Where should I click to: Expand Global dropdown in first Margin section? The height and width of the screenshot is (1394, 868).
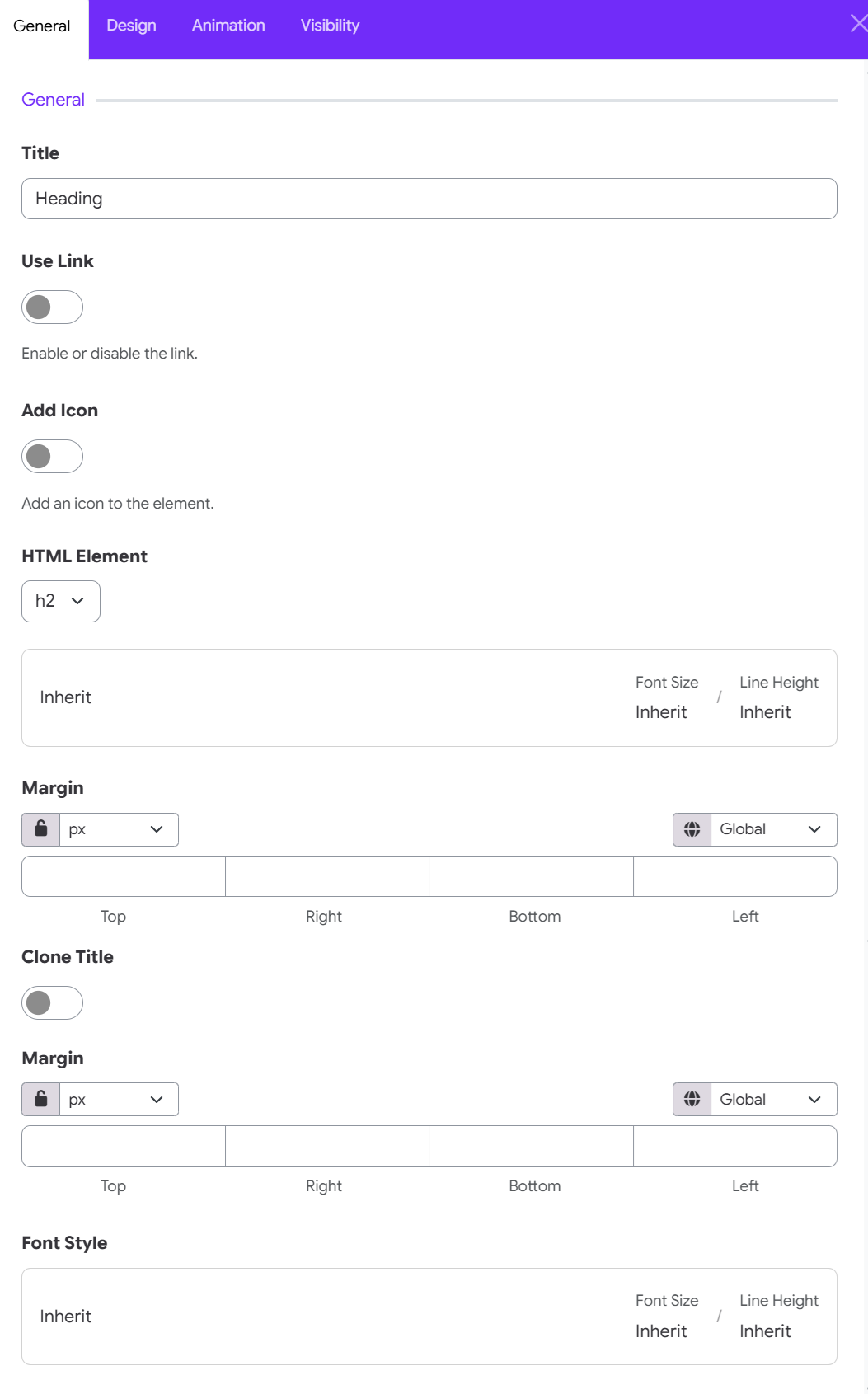point(773,829)
